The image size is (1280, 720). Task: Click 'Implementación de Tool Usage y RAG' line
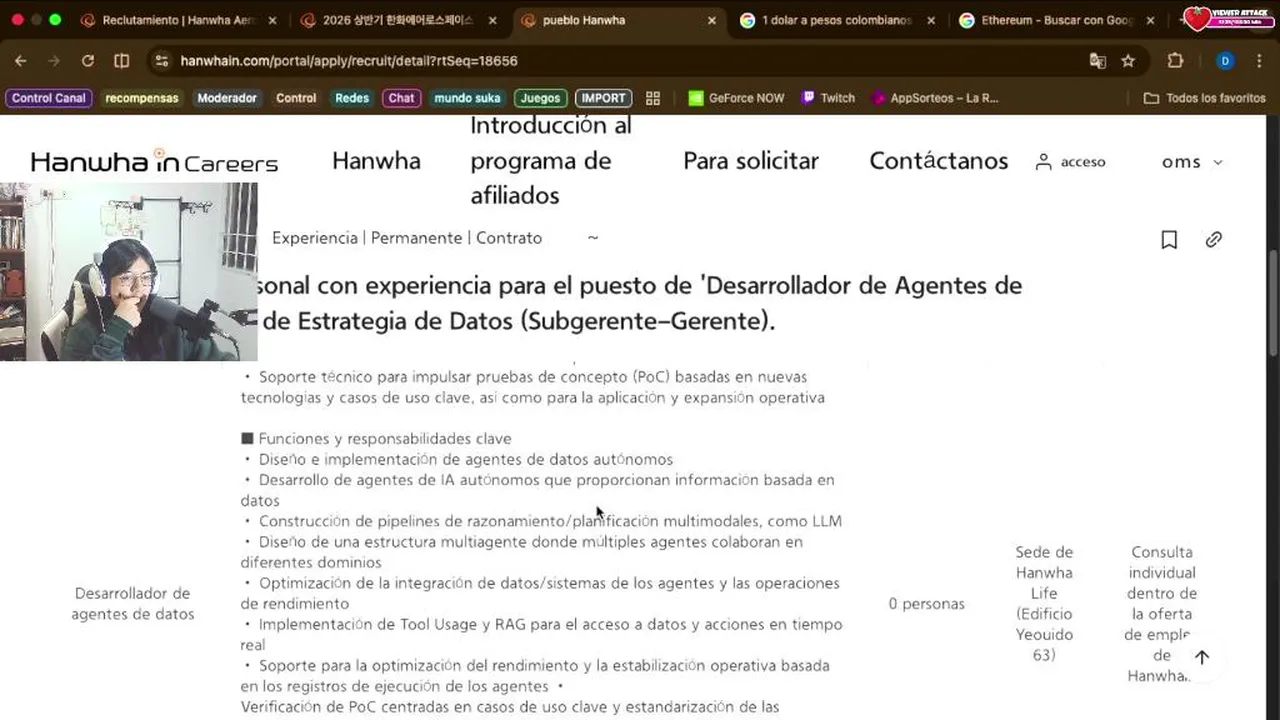point(541,634)
